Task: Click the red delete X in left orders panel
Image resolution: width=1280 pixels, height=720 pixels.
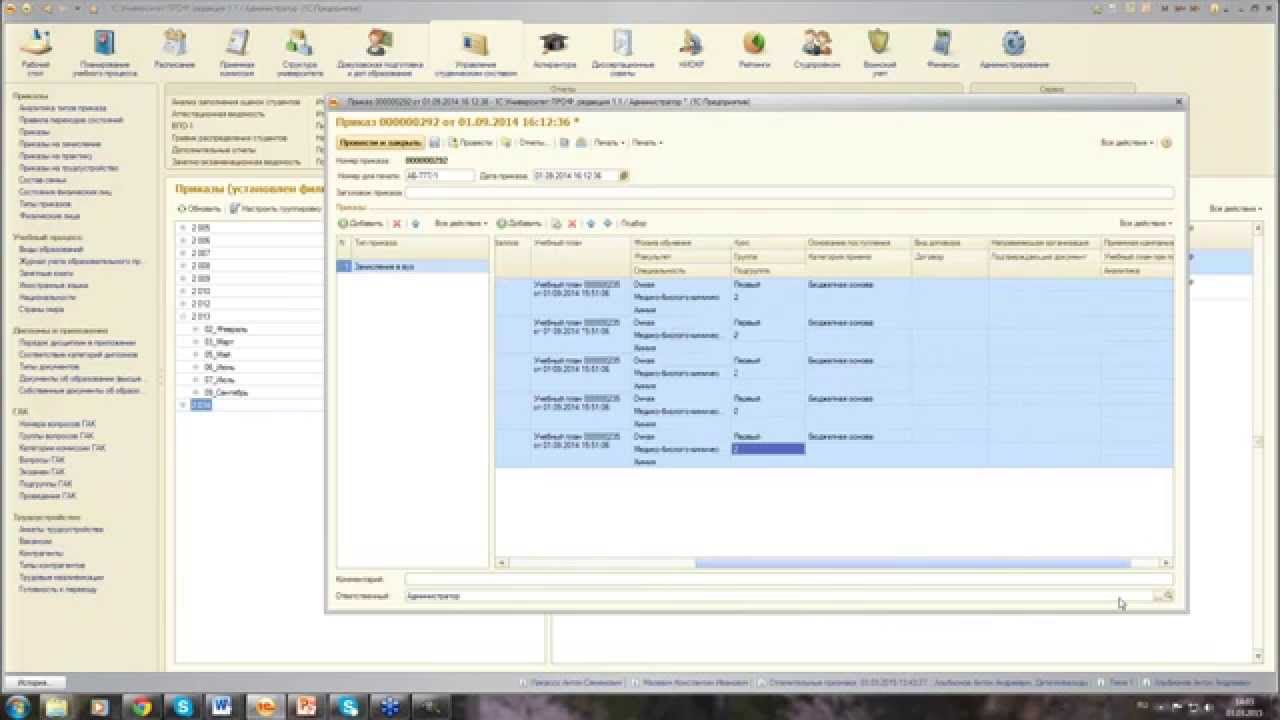Action: (x=397, y=223)
